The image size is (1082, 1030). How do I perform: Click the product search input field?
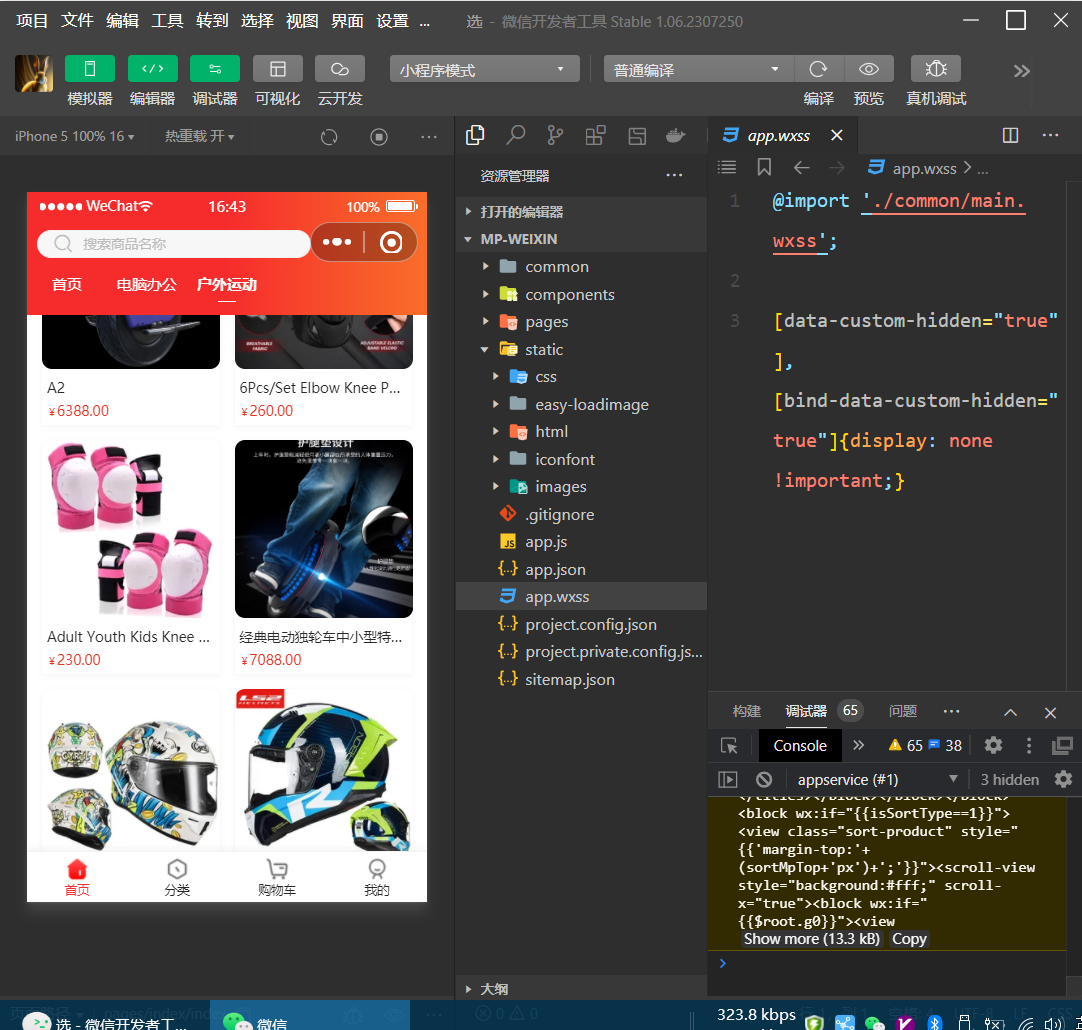coord(175,244)
